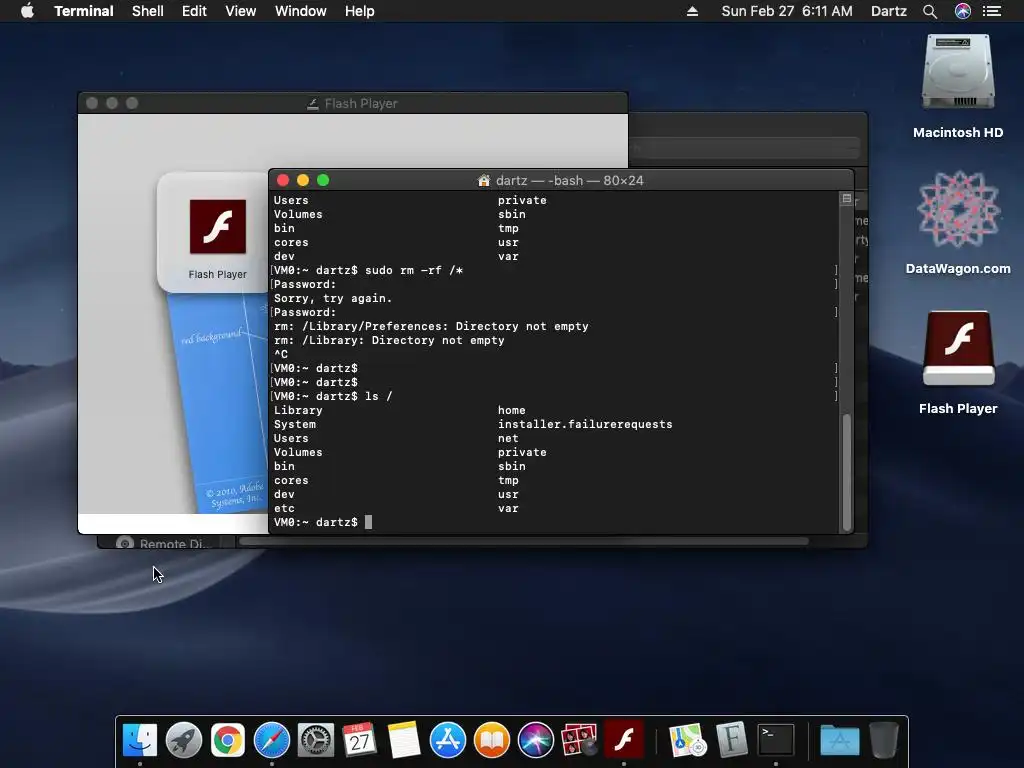Click Terminal split pane icon above scrollbar
The height and width of the screenshot is (768, 1024).
(846, 199)
